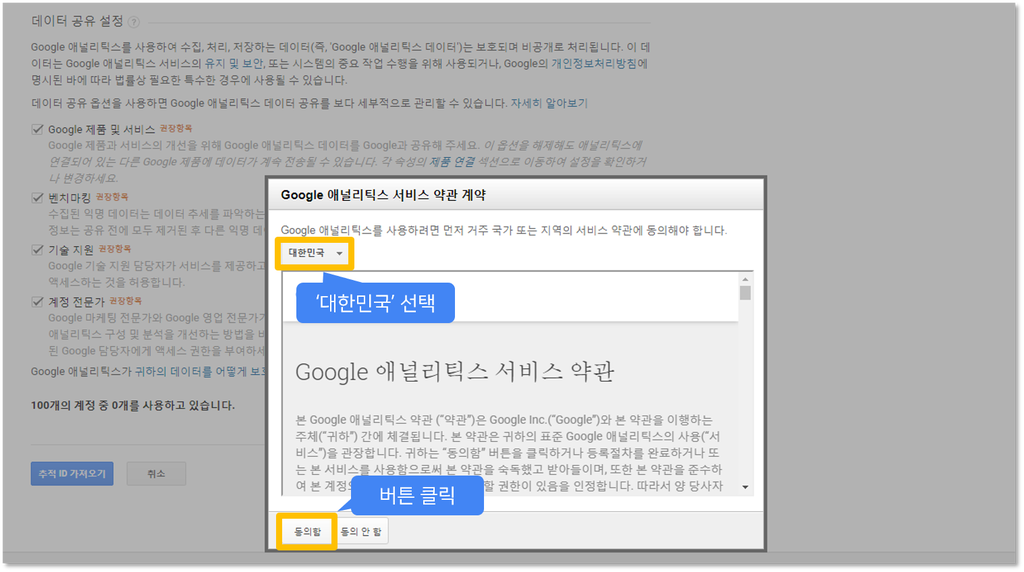Screen dimensions: 1024x572
Task: Open the 제품 연결 link
Action: click(451, 161)
